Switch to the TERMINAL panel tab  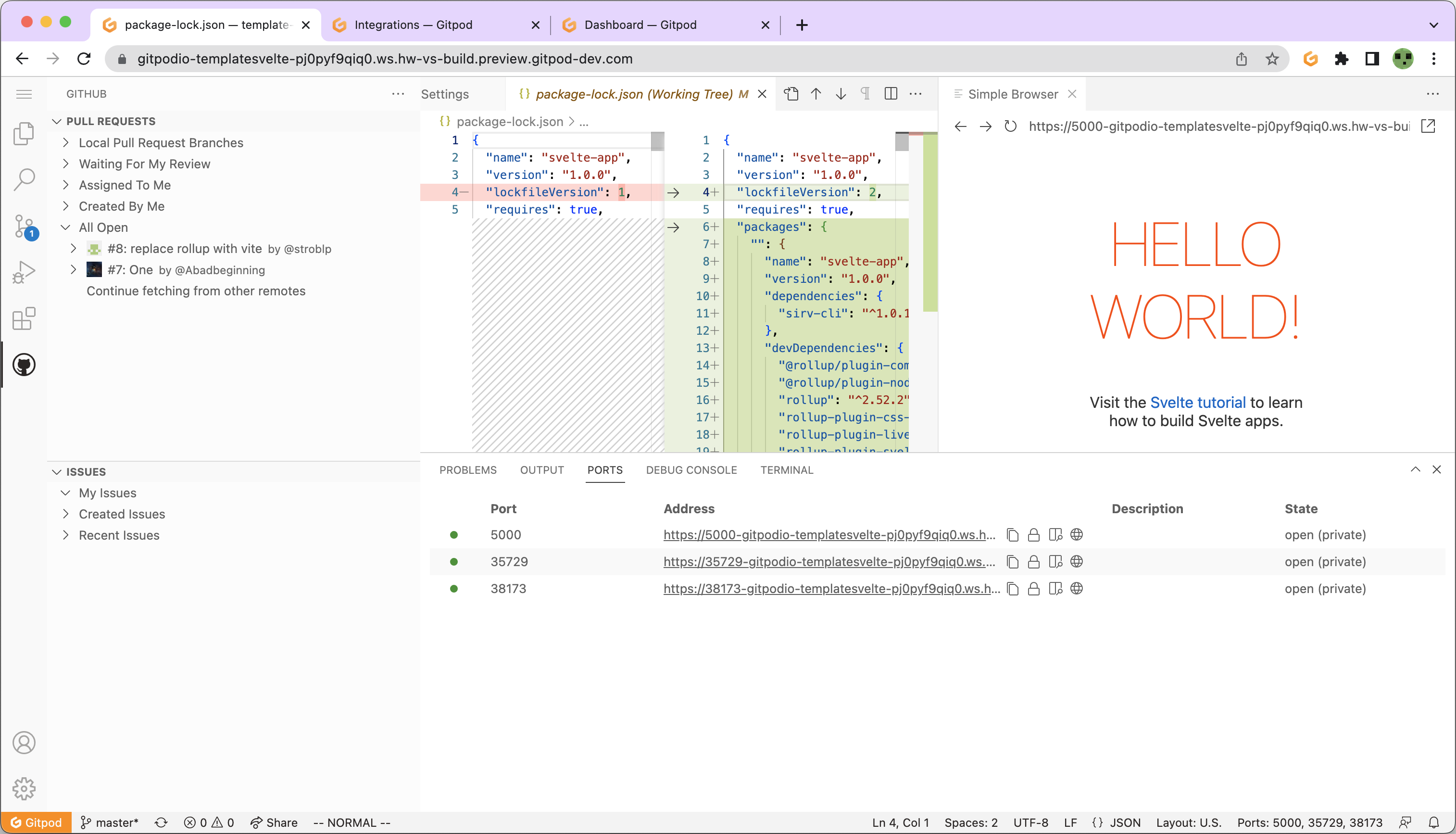coord(786,470)
